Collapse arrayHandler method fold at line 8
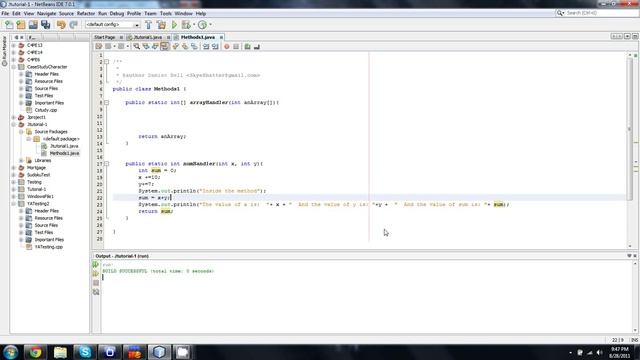640x360 pixels. click(x=107, y=102)
